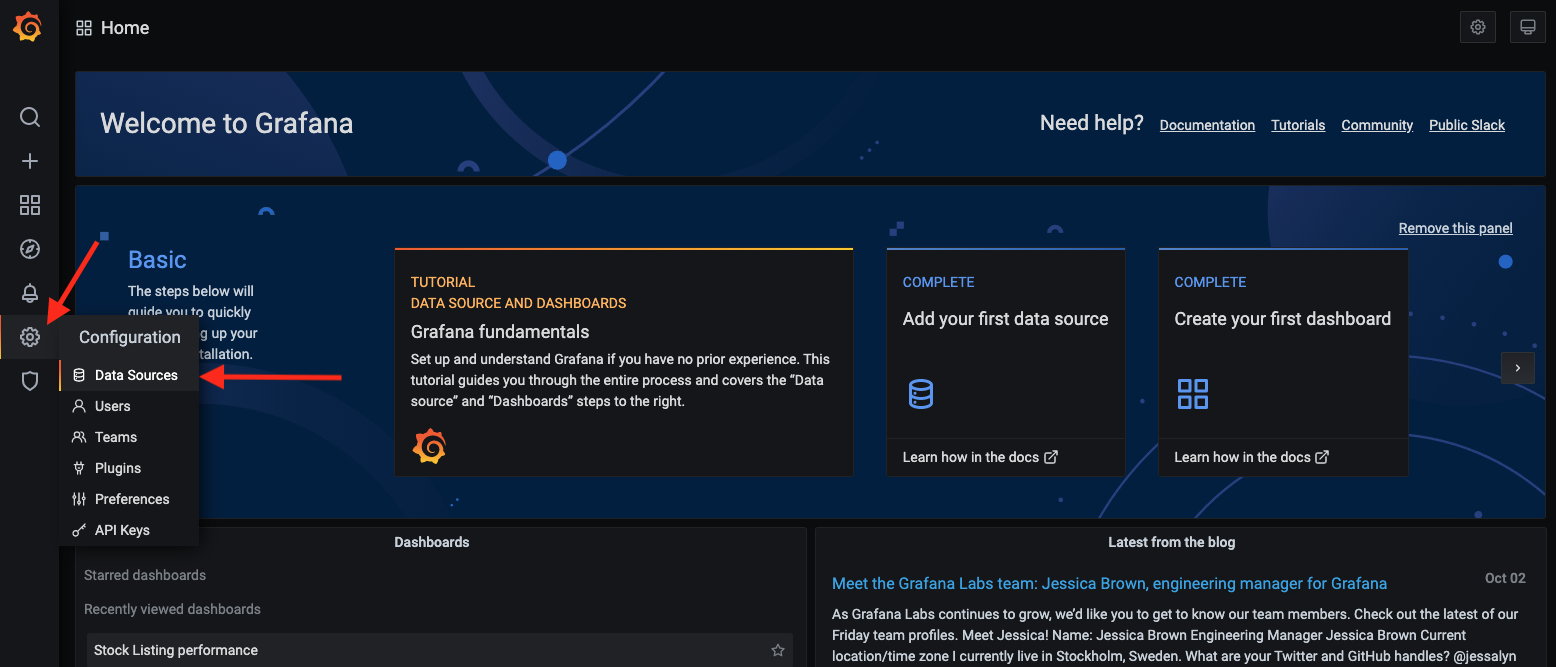Image resolution: width=1556 pixels, height=667 pixels.
Task: Open the Search sidebar icon
Action: [30, 117]
